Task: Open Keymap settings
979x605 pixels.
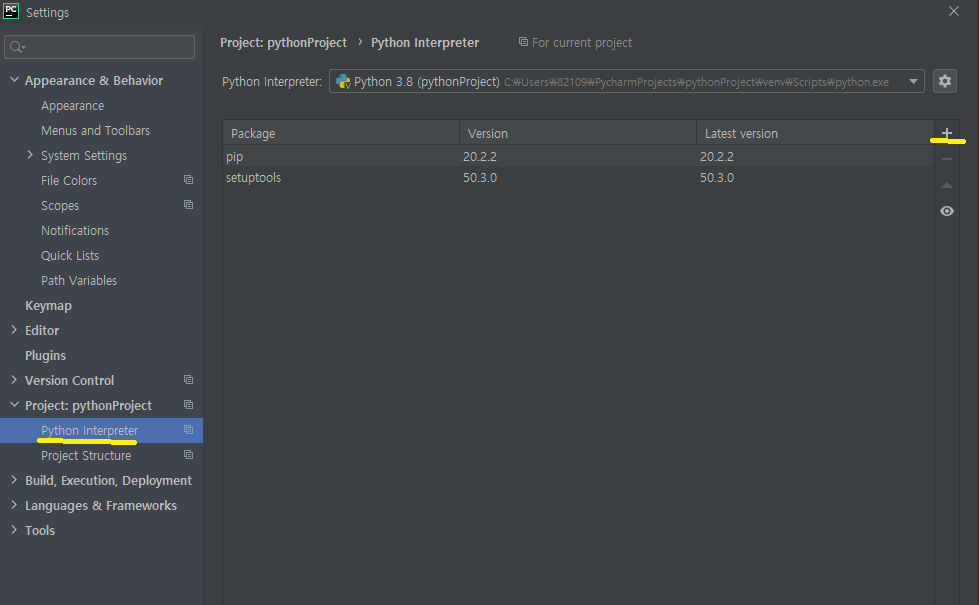Action: (48, 305)
